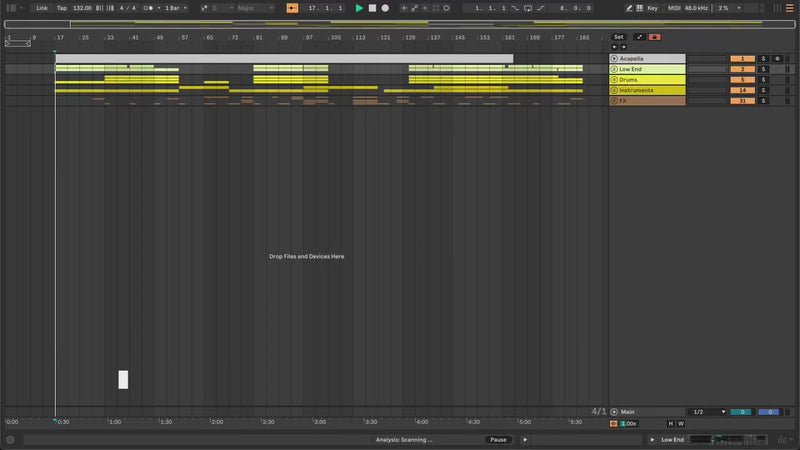Toggle the Lock Envelopes icon

655,37
